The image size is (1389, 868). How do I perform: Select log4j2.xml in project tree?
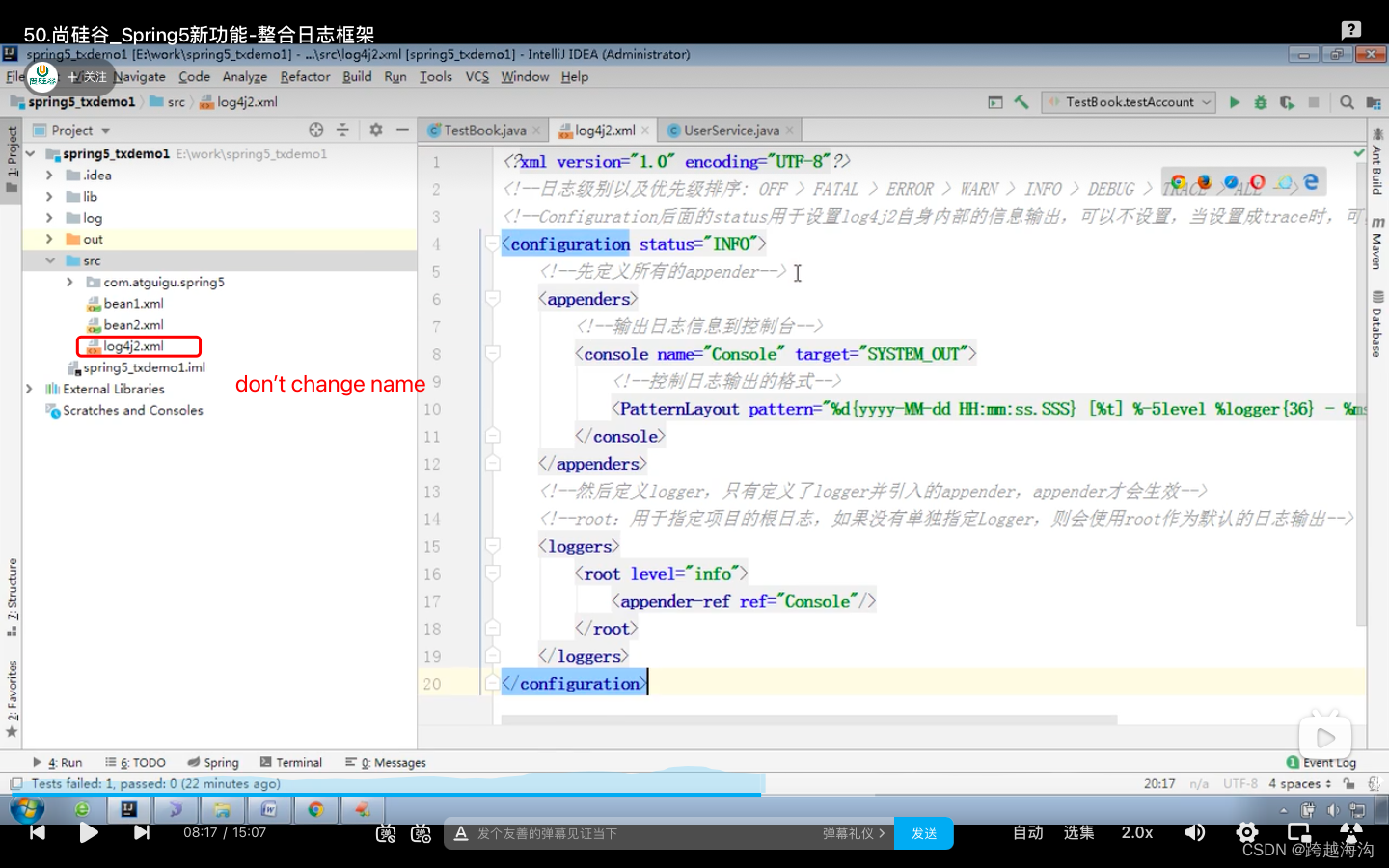[134, 346]
